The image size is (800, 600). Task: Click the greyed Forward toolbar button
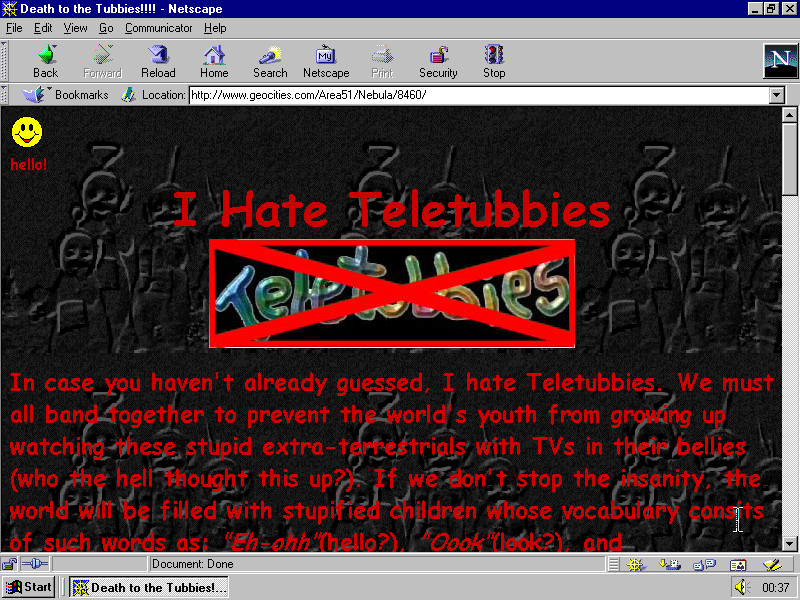(x=103, y=62)
